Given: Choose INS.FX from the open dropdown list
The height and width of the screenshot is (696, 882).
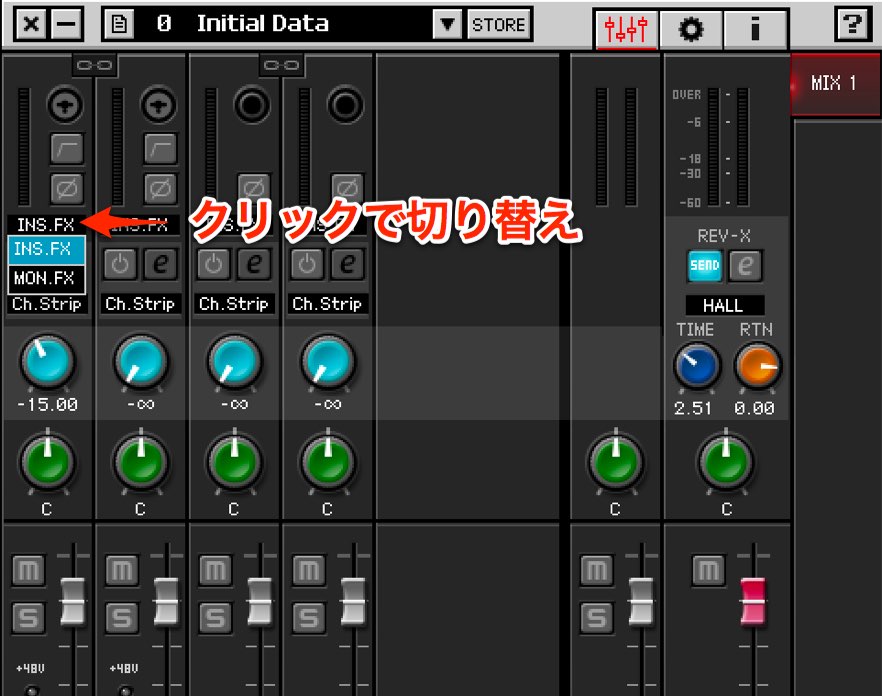Looking at the screenshot, I should 46,249.
